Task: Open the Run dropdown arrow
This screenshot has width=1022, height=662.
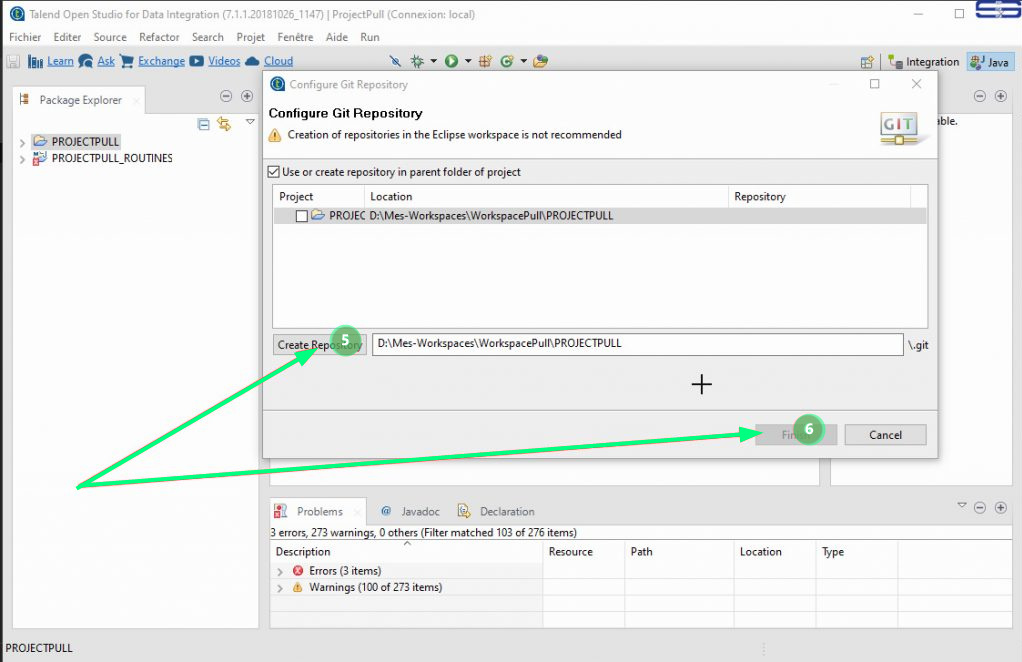Action: point(467,61)
